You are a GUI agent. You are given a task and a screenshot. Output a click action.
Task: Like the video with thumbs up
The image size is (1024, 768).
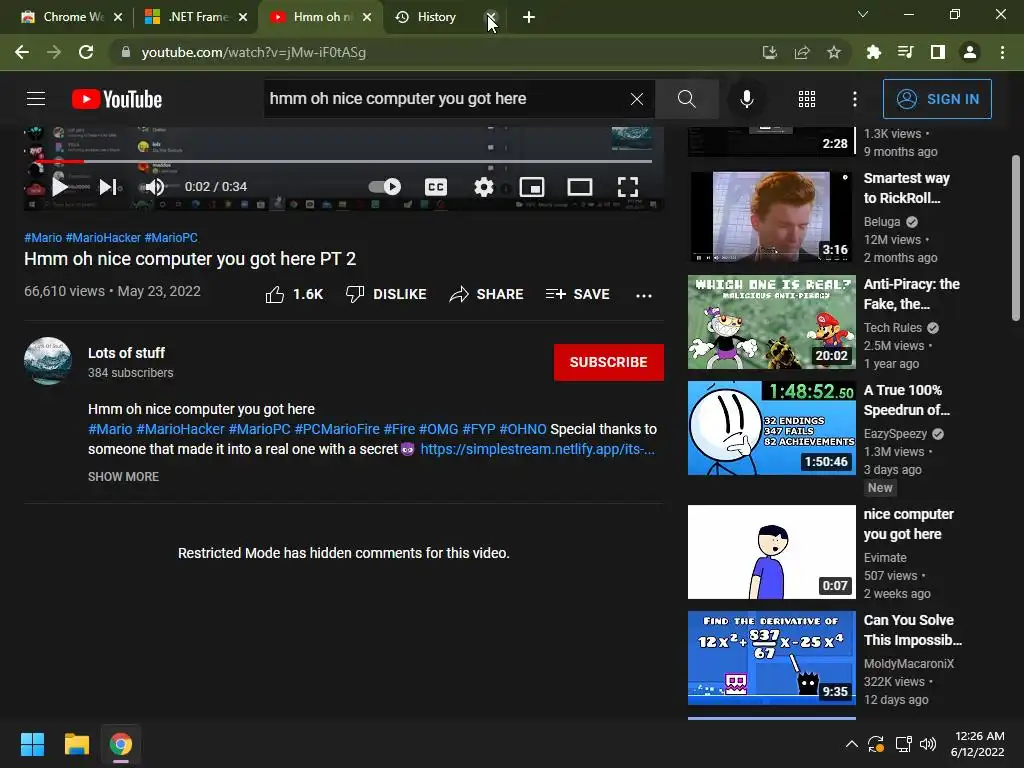[294, 295]
